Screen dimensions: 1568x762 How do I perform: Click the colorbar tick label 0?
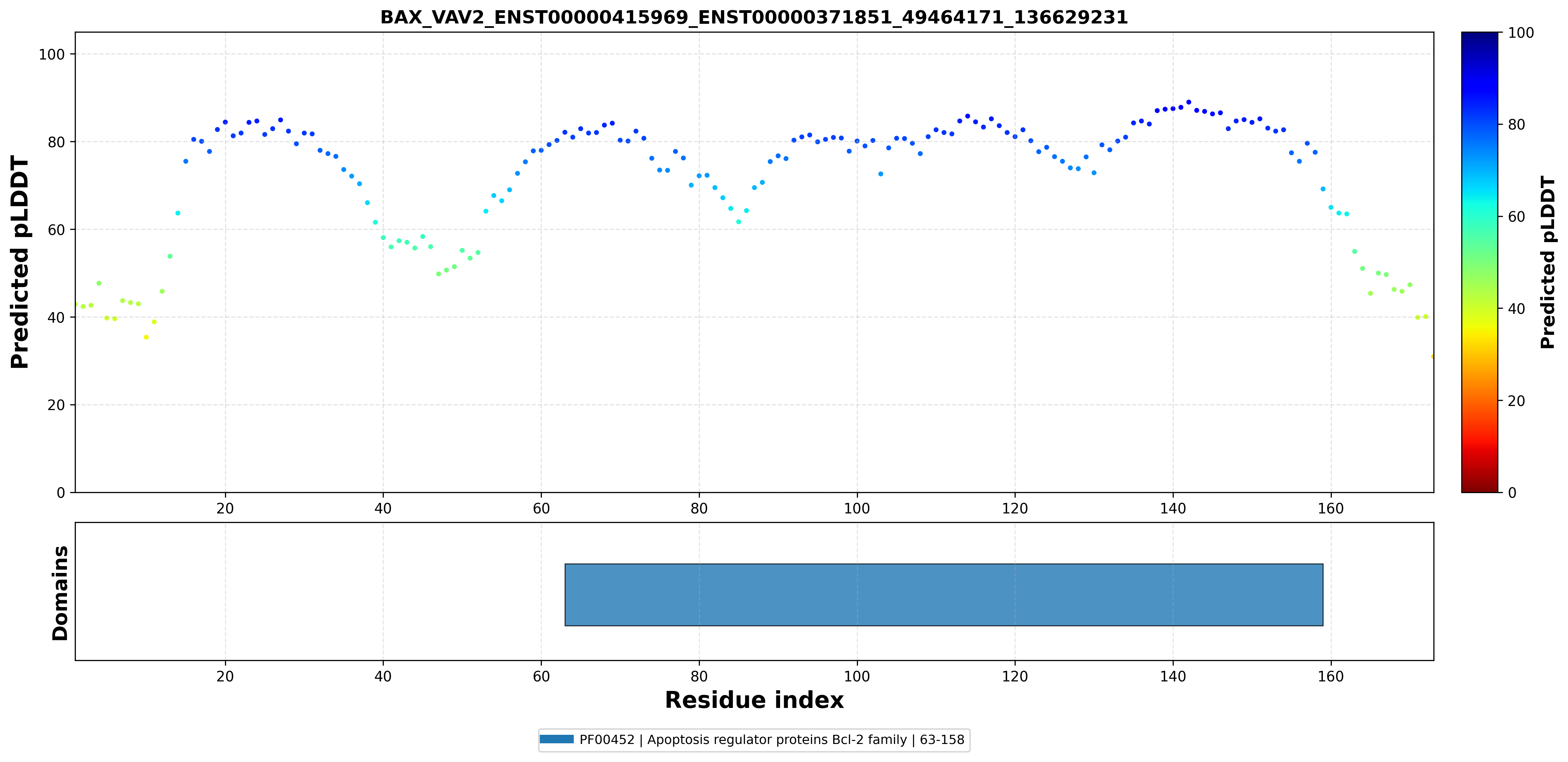coord(1512,493)
